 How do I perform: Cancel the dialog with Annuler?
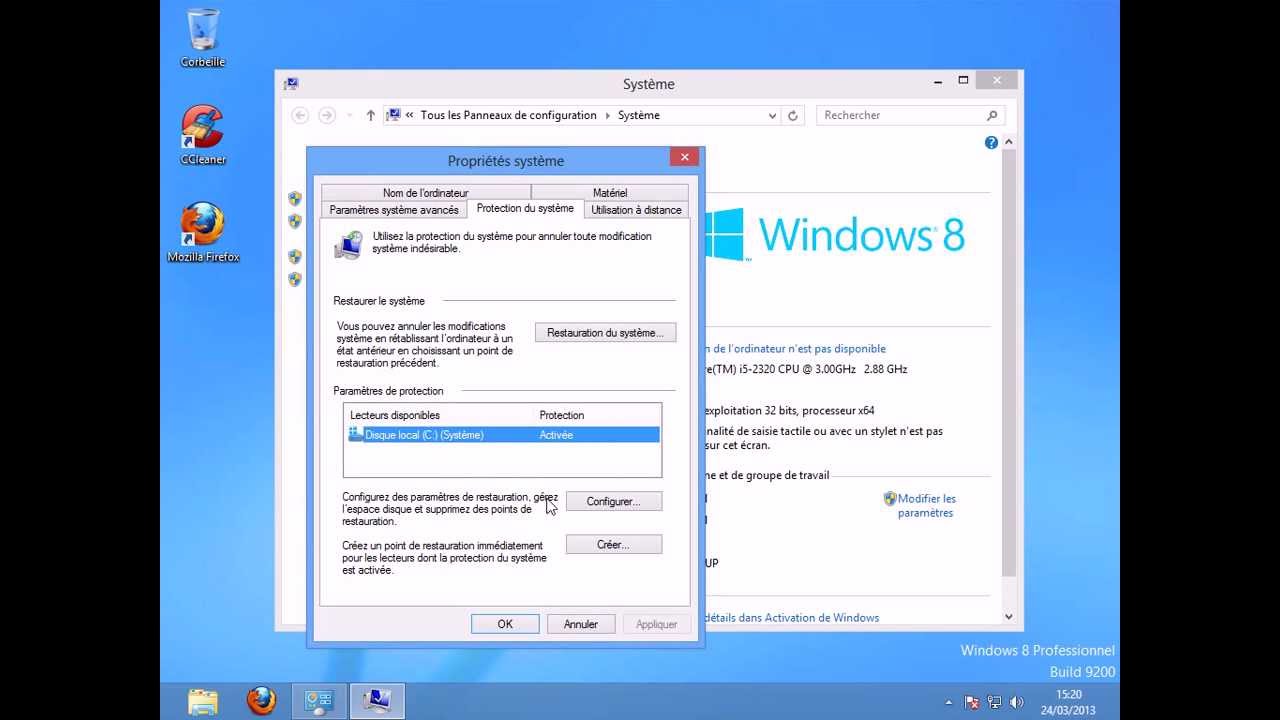(580, 624)
